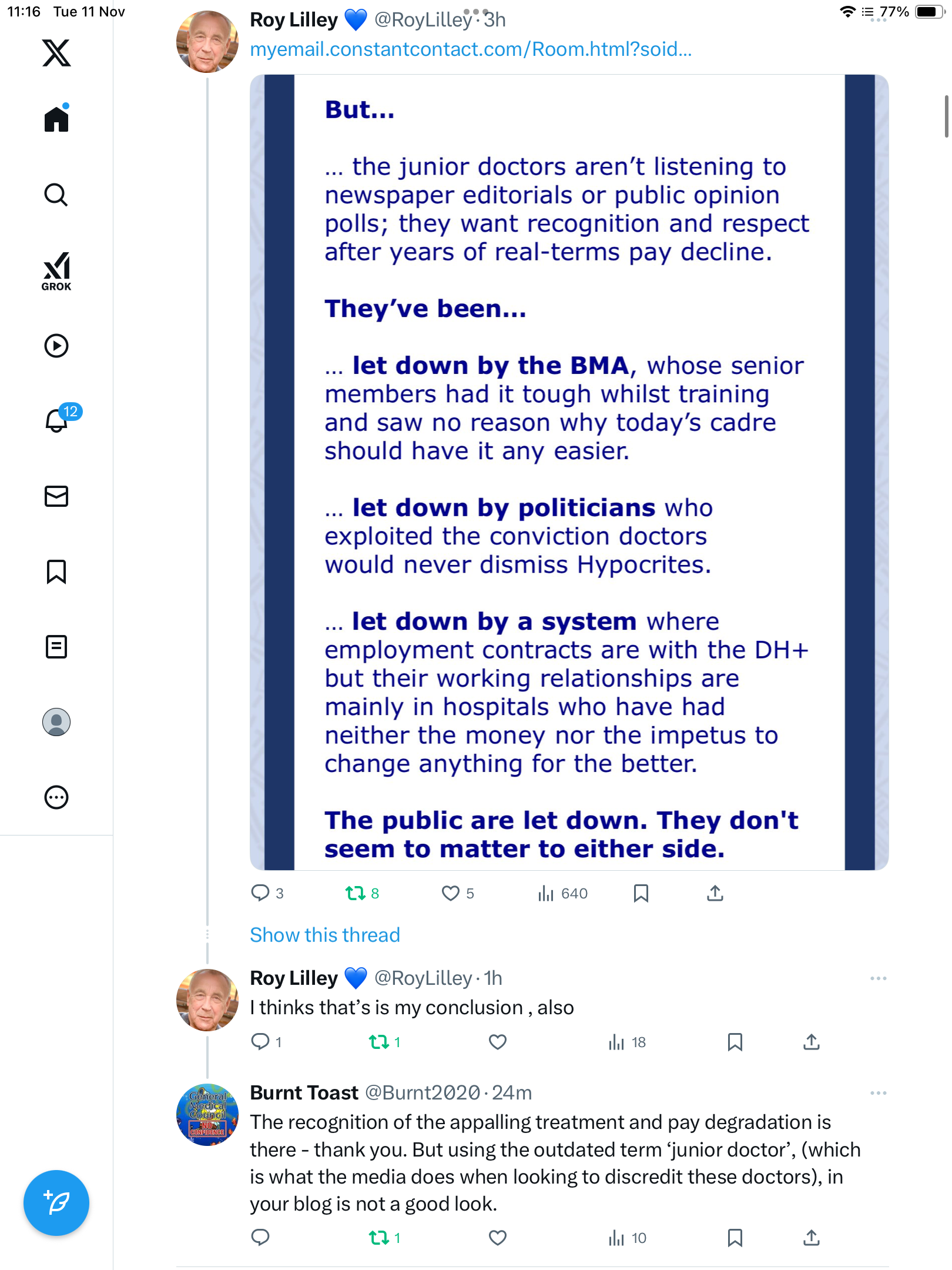The width and height of the screenshot is (952, 1270).
Task: Open the blue-bordered newsletter image
Action: [x=569, y=472]
